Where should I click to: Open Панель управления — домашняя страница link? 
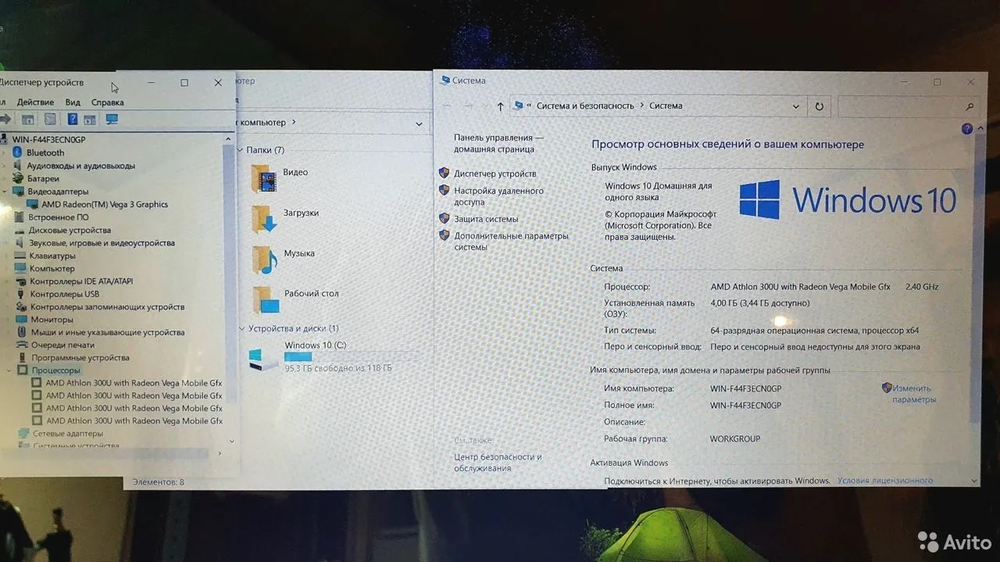point(497,143)
